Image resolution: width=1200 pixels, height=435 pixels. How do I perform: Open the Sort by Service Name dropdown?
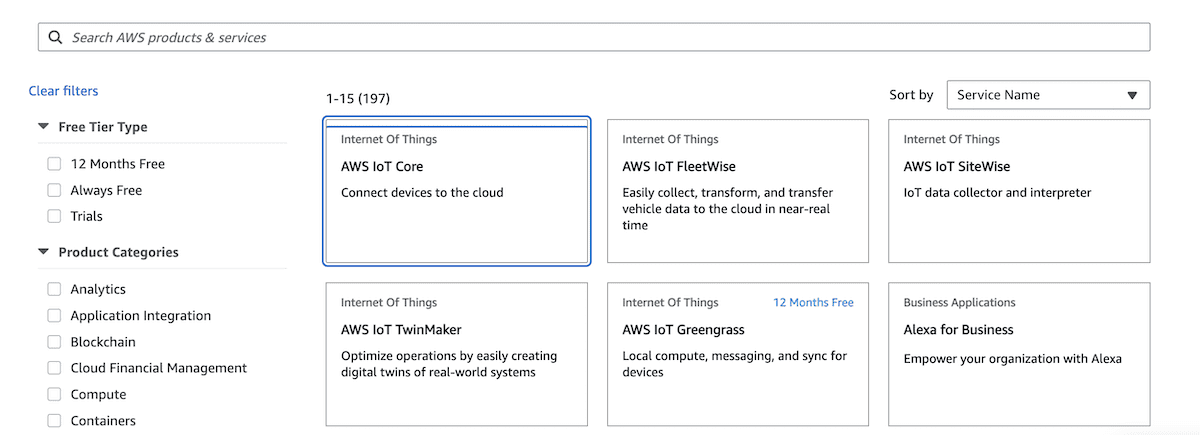coord(1047,95)
